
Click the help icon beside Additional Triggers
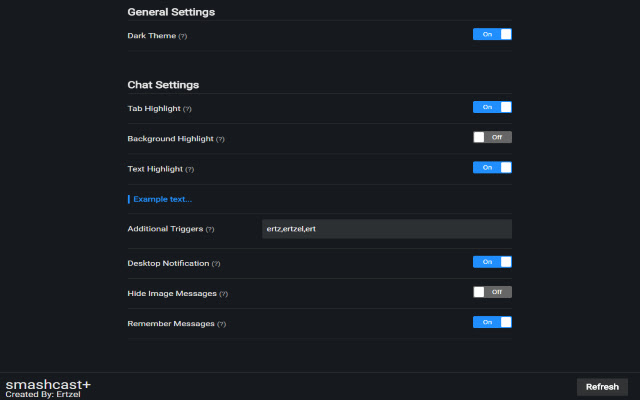pyautogui.click(x=209, y=229)
